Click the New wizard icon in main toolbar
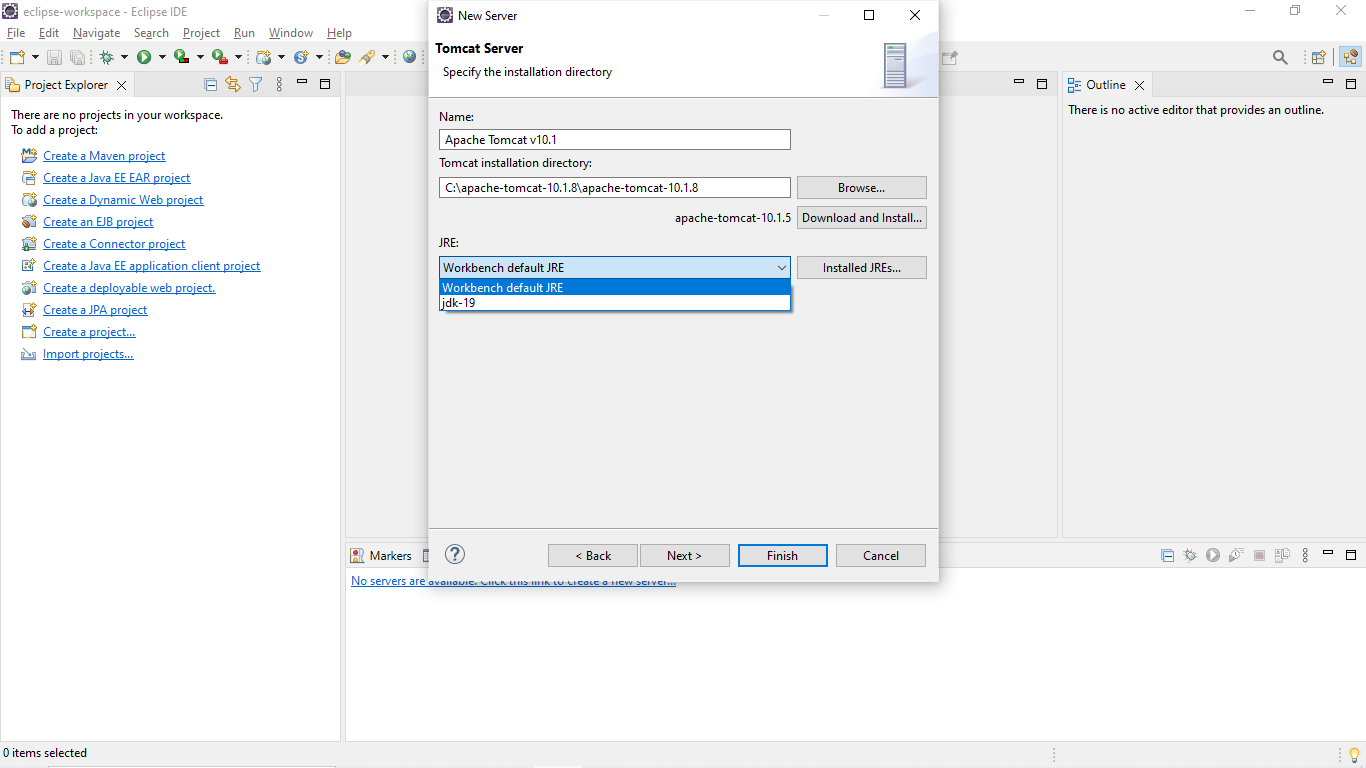Image resolution: width=1366 pixels, height=768 pixels. [18, 57]
